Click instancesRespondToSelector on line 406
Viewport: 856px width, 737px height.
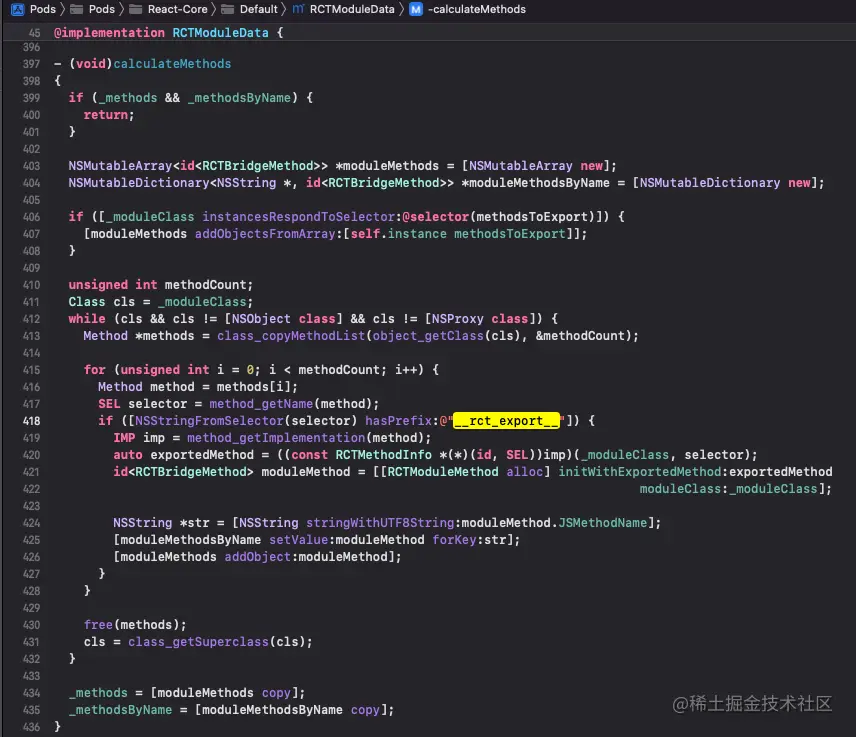pyautogui.click(x=298, y=217)
